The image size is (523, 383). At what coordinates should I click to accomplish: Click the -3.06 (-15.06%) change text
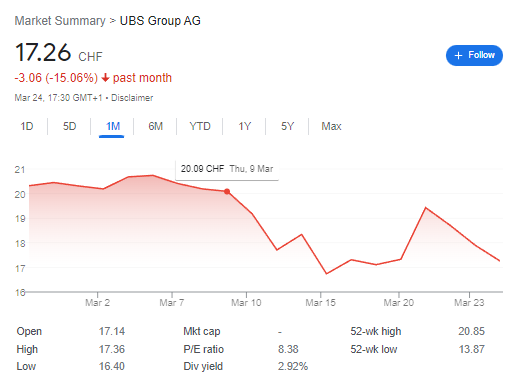[x=56, y=78]
